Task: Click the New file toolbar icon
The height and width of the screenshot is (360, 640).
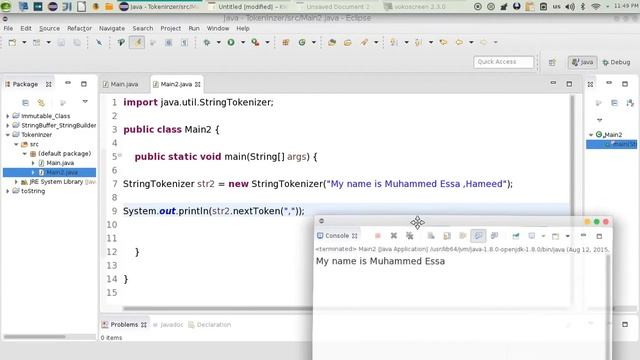Action: (12, 42)
